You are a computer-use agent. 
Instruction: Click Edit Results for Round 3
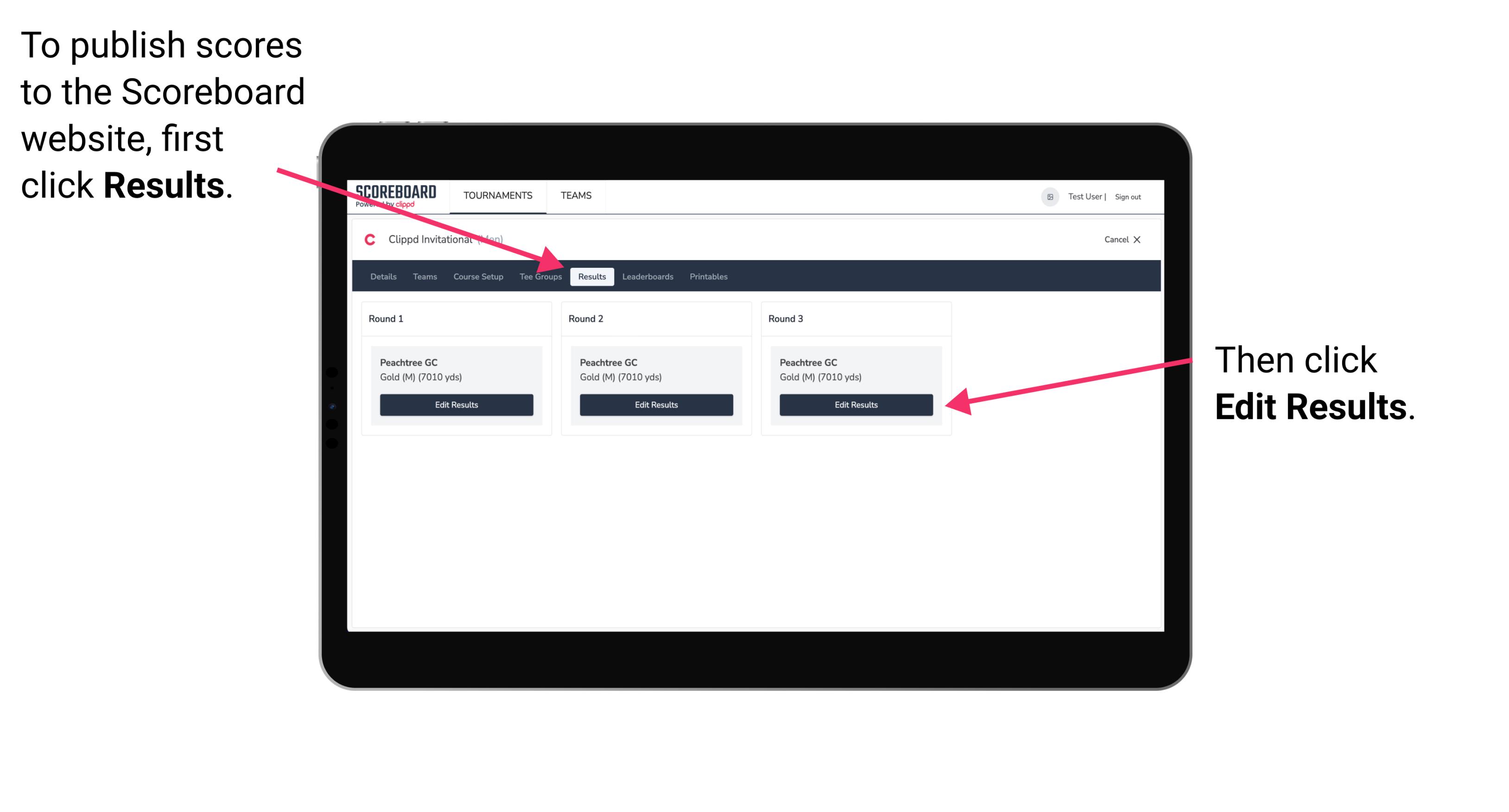[856, 405]
